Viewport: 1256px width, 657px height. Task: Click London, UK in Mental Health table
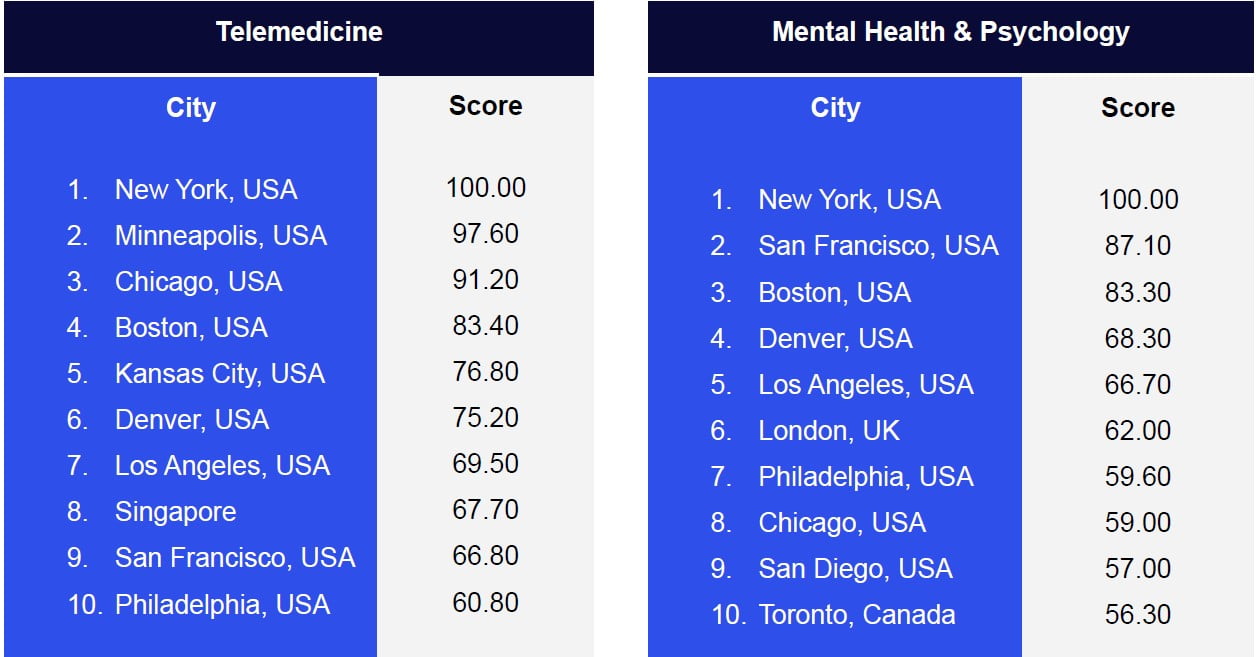[x=829, y=431]
